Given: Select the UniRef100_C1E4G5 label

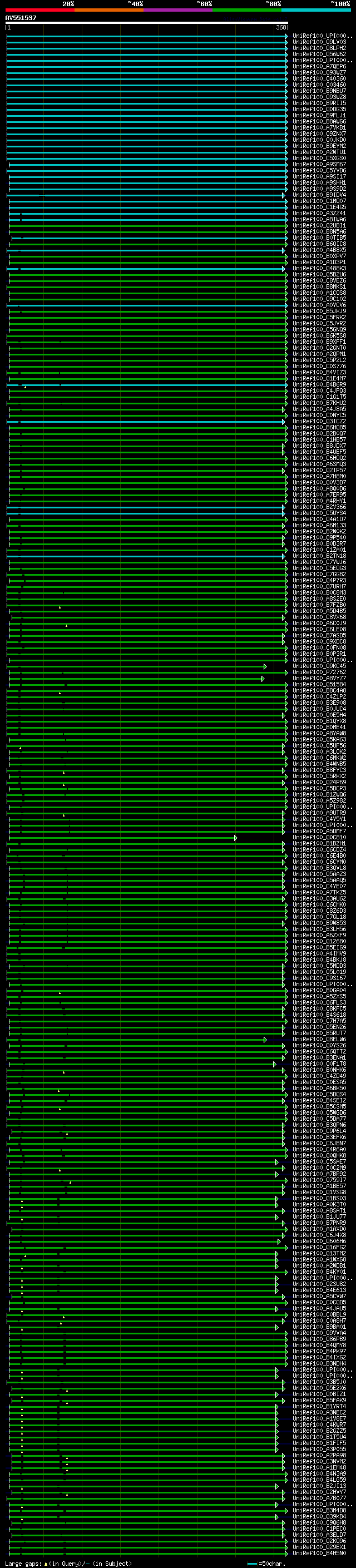Looking at the screenshot, I should tap(319, 207).
